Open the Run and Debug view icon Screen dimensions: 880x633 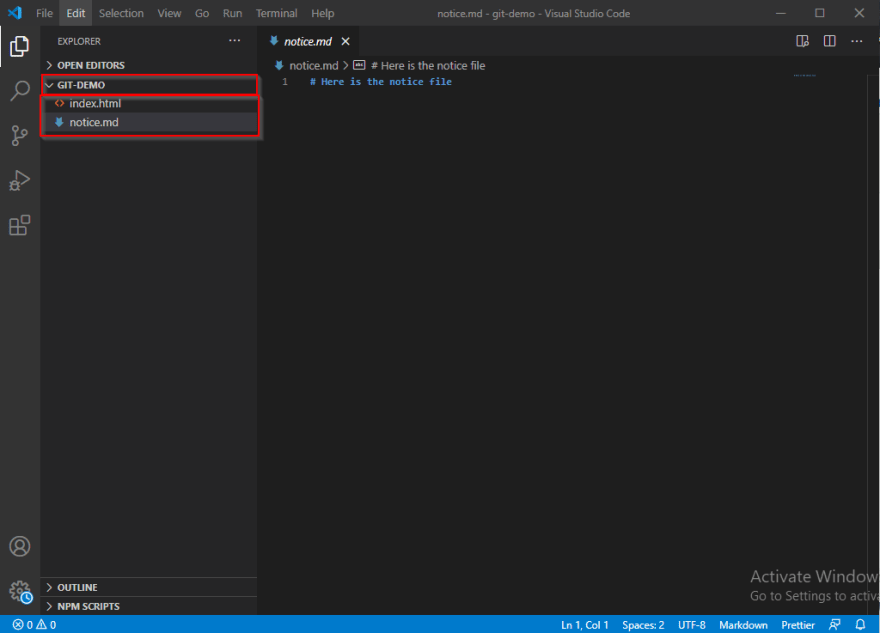tap(20, 180)
